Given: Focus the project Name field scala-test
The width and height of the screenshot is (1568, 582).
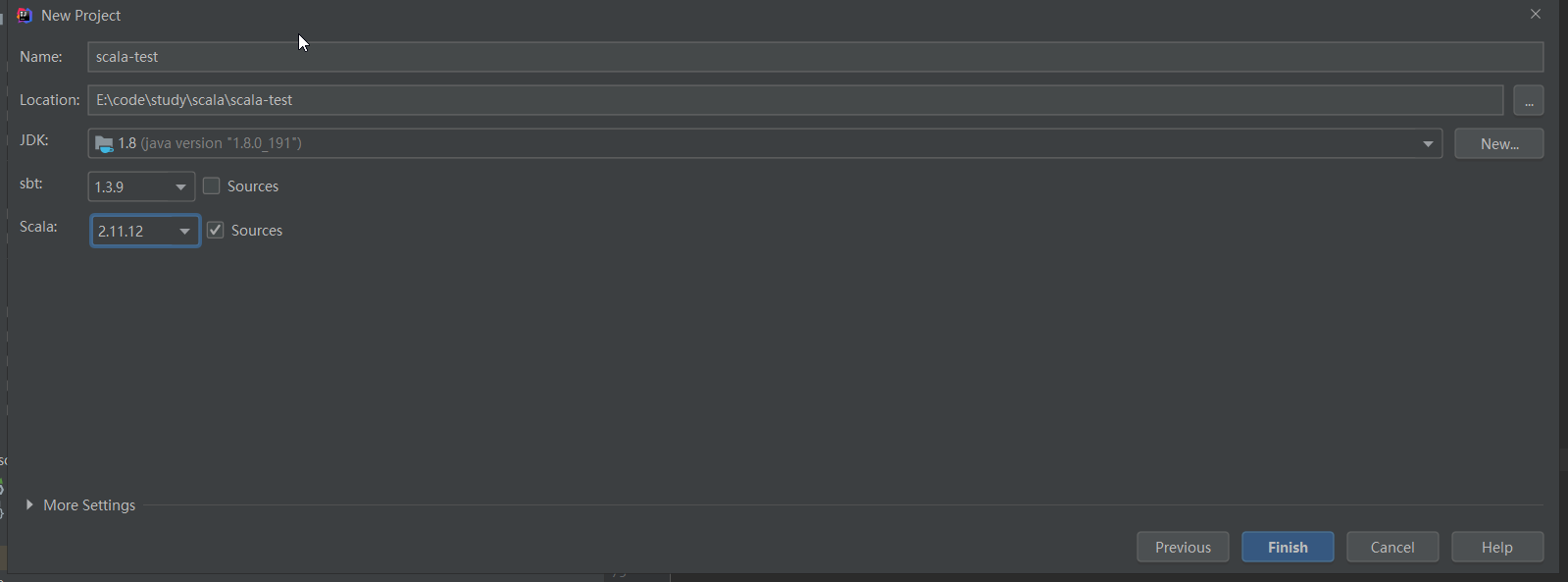Looking at the screenshot, I should (816, 57).
